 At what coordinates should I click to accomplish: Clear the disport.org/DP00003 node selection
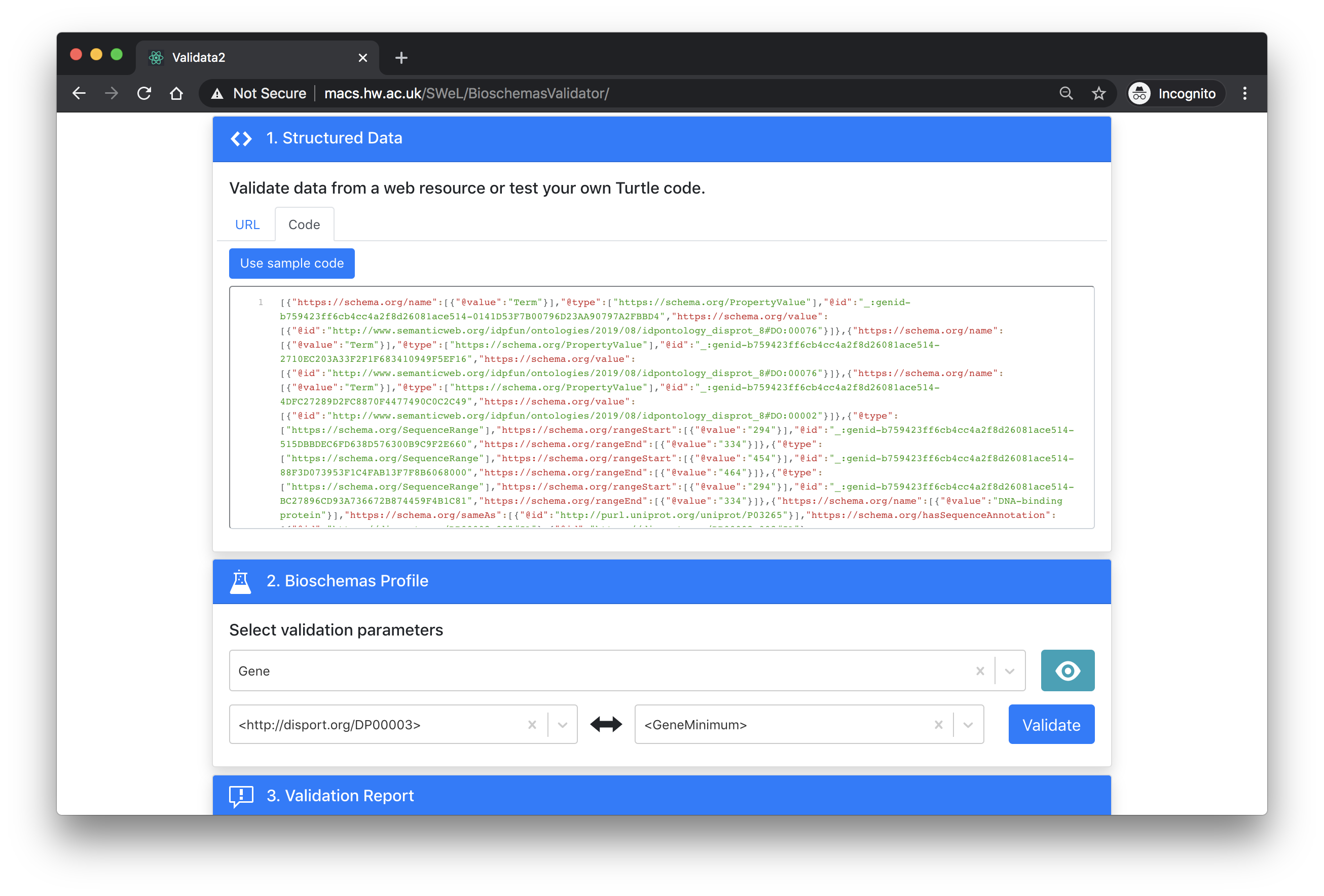tap(532, 725)
